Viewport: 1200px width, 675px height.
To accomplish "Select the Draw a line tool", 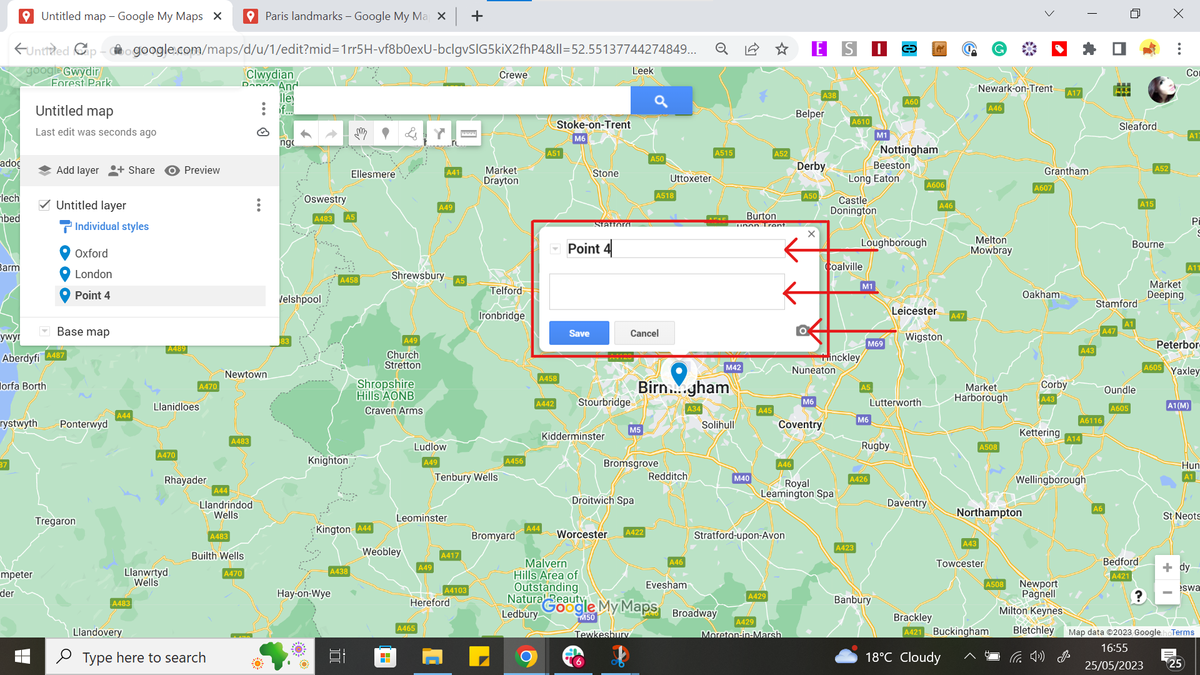I will point(412,133).
